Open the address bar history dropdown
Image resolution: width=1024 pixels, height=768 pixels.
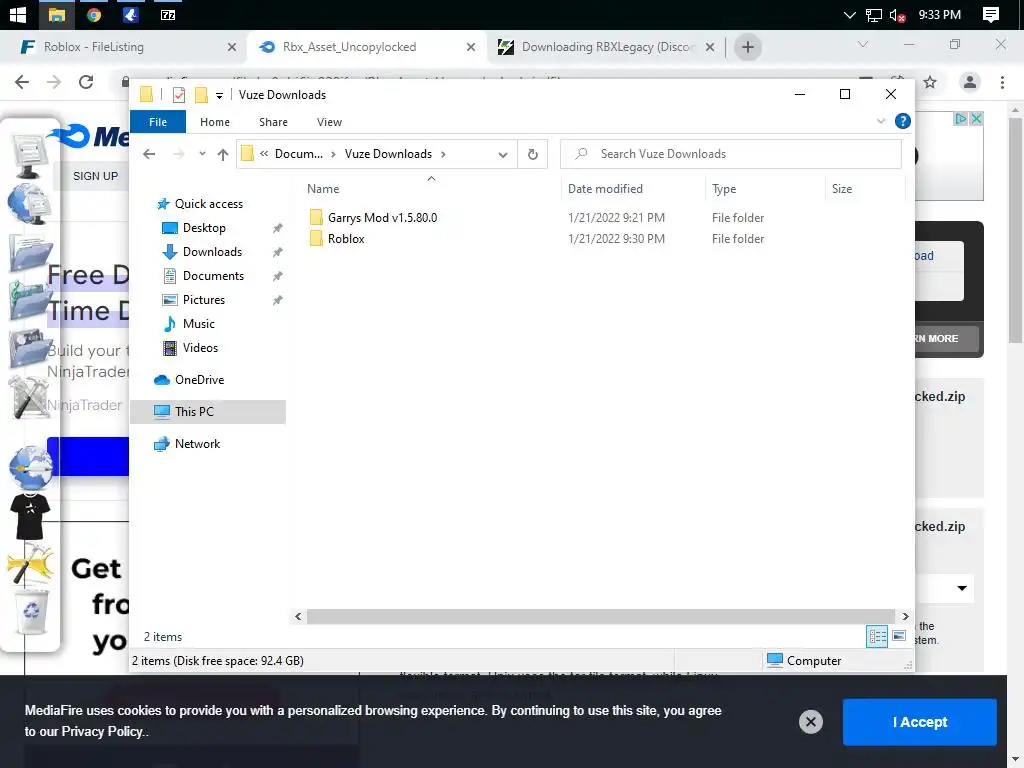click(503, 155)
